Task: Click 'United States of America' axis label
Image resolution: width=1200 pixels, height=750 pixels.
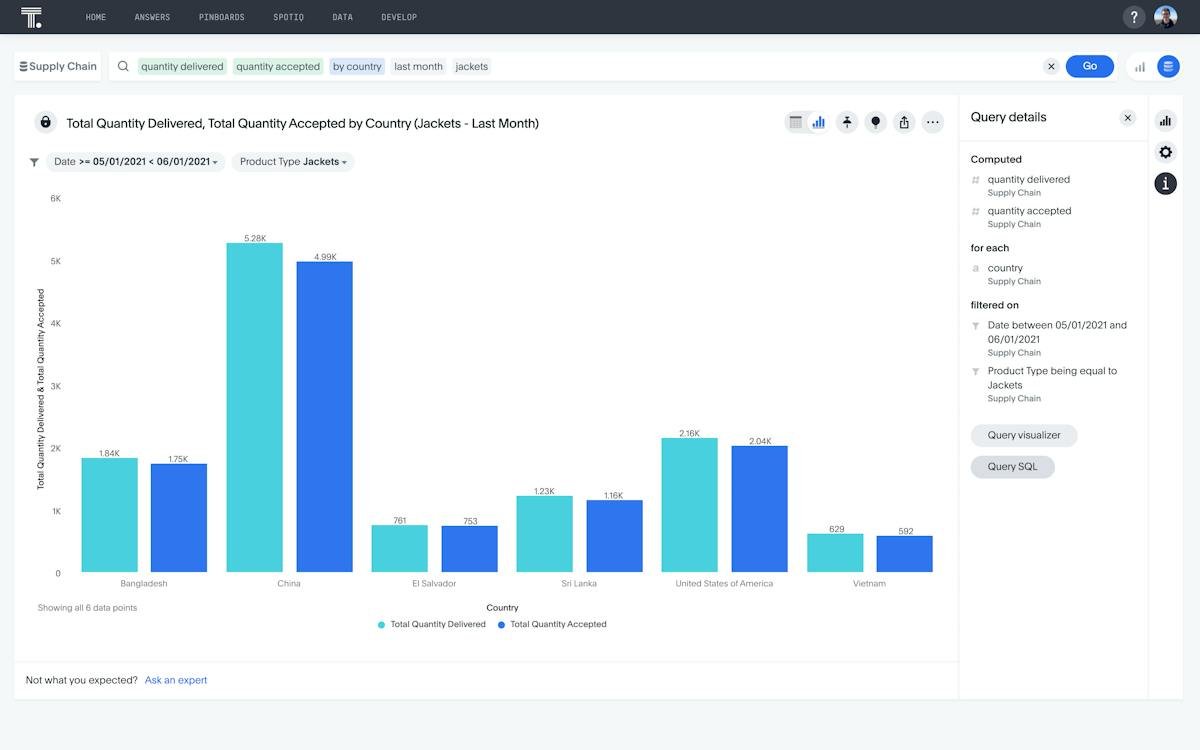Action: click(724, 584)
